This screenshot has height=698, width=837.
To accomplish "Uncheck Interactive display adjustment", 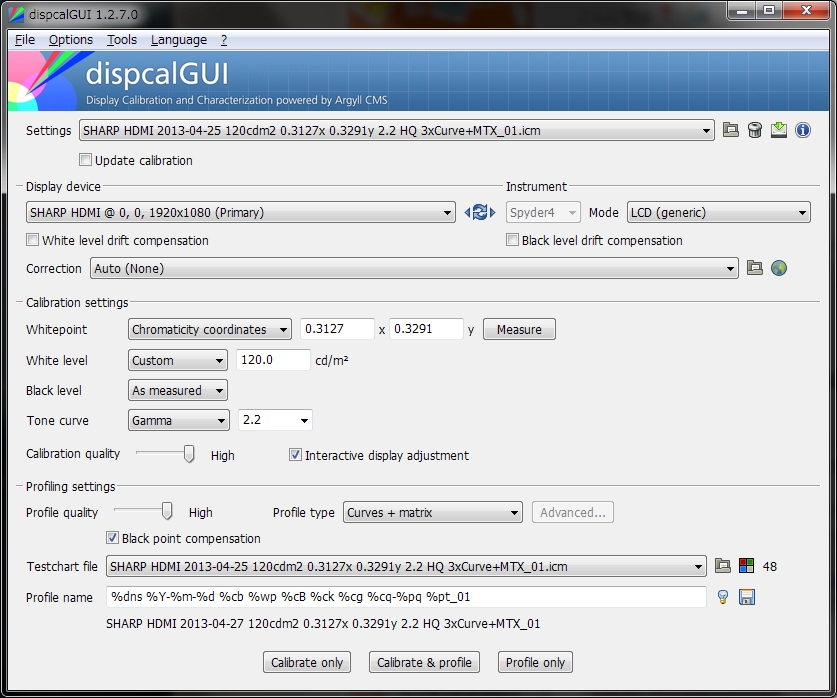I will [x=295, y=455].
